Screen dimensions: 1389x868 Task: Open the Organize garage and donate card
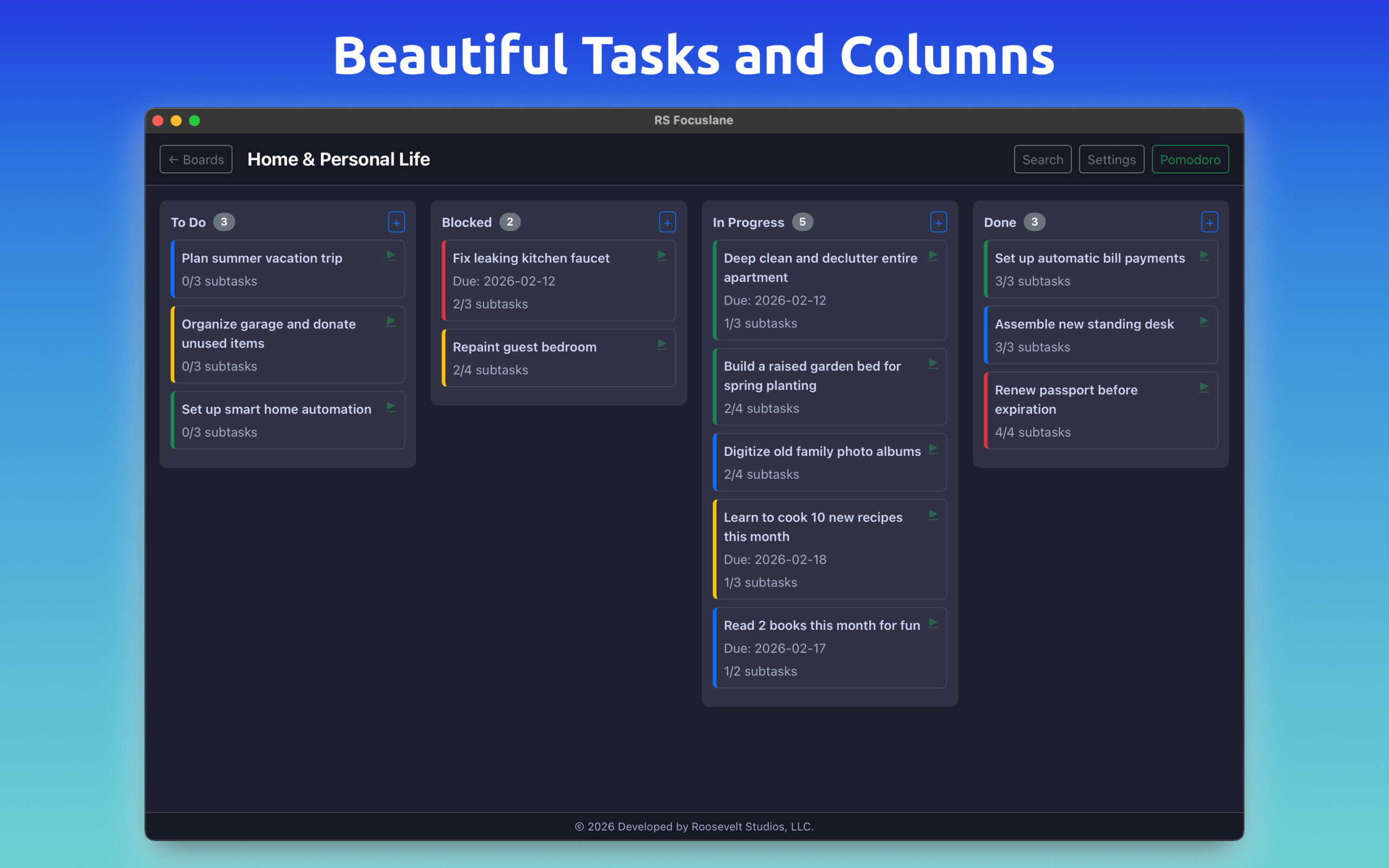[x=269, y=334]
